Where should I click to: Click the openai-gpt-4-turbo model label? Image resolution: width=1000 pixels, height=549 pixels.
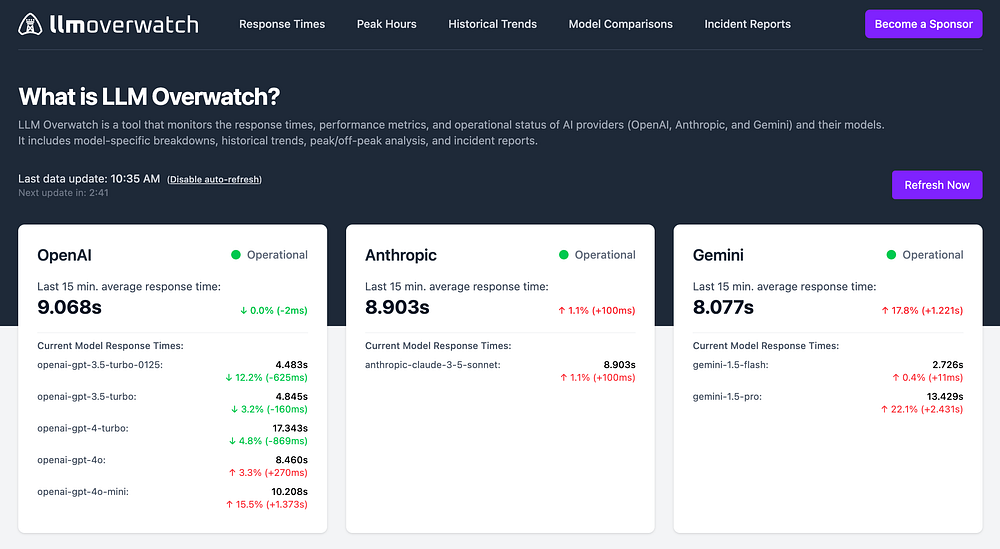(x=83, y=428)
